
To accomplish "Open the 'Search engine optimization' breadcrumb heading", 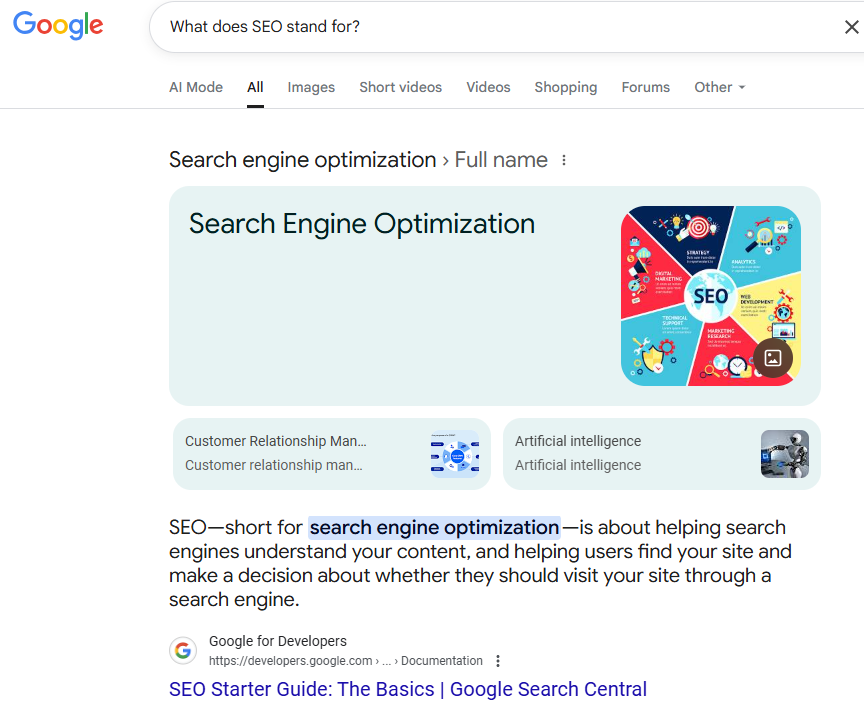I will click(x=303, y=160).
